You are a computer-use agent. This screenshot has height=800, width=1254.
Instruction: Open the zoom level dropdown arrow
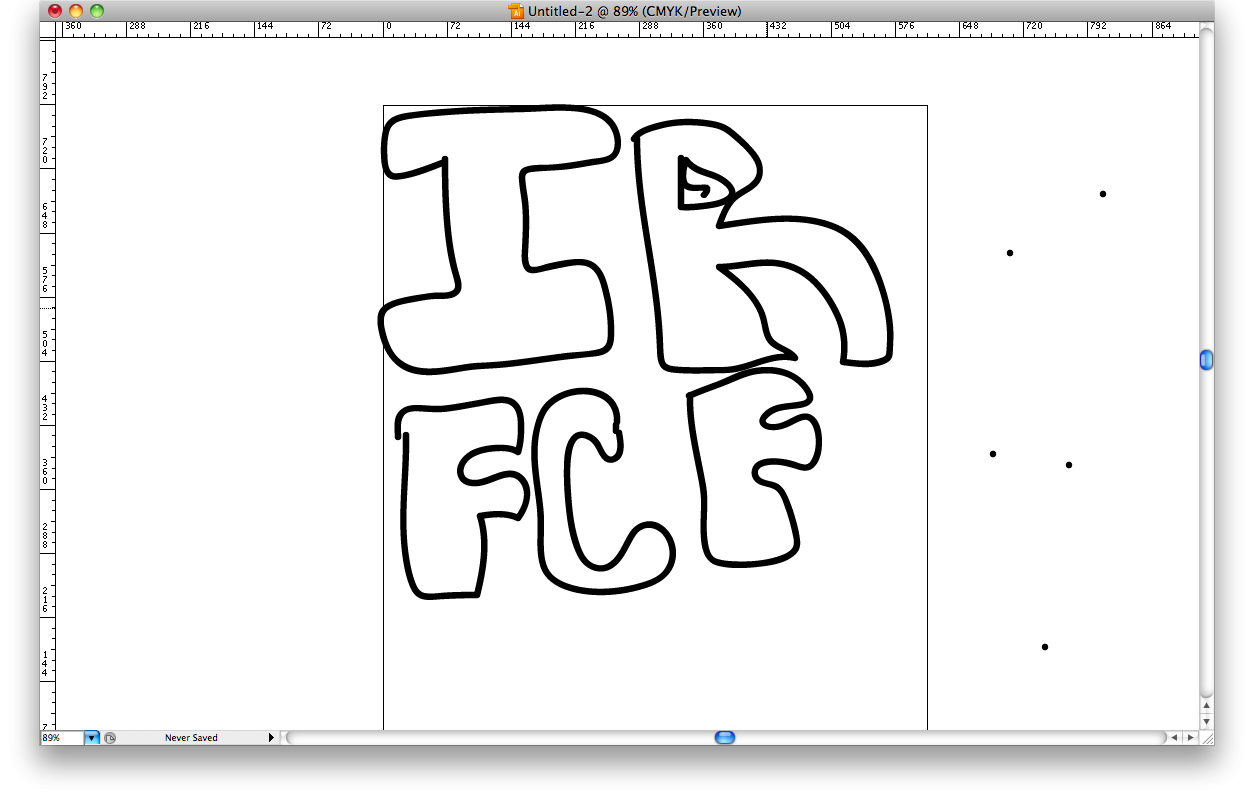pos(92,738)
